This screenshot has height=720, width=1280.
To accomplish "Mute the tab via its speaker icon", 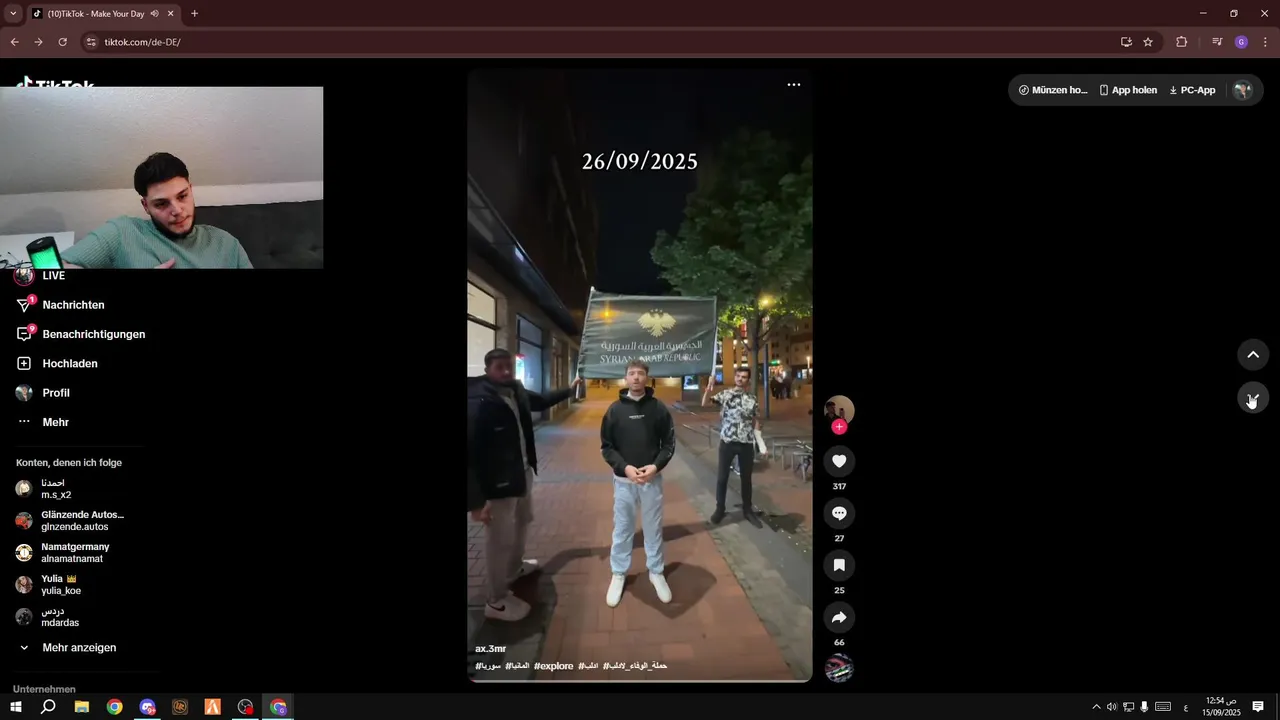I will pos(155,14).
